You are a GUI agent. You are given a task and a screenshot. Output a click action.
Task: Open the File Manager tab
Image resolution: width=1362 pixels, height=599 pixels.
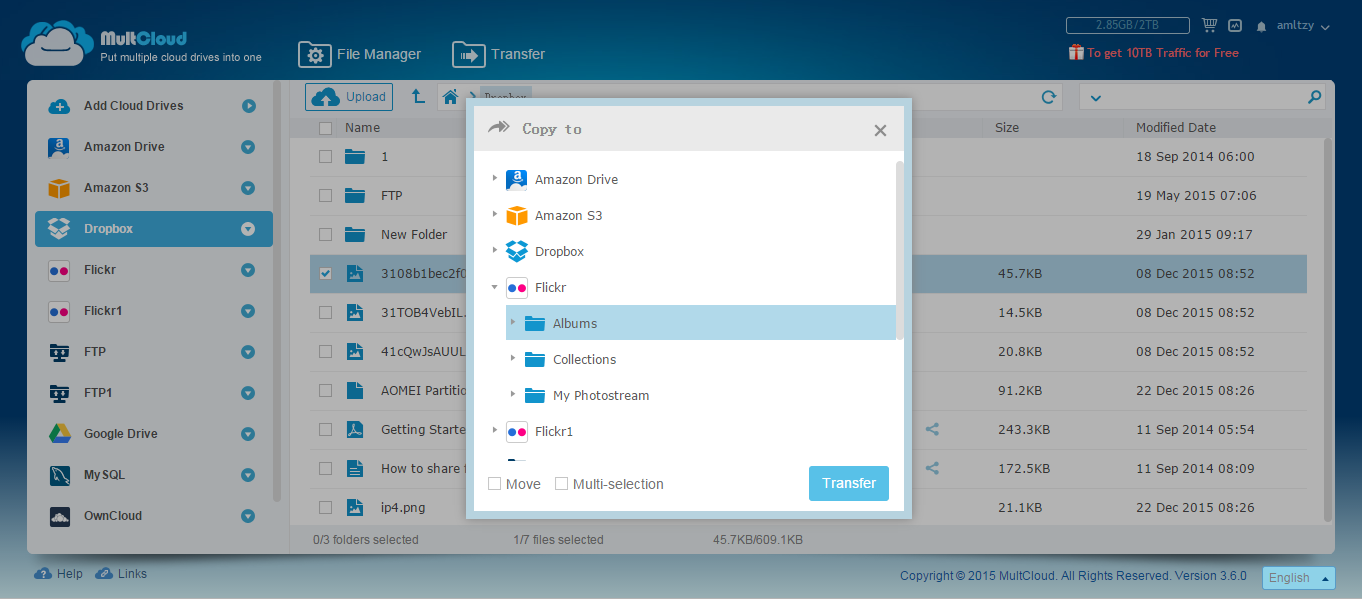click(x=360, y=54)
